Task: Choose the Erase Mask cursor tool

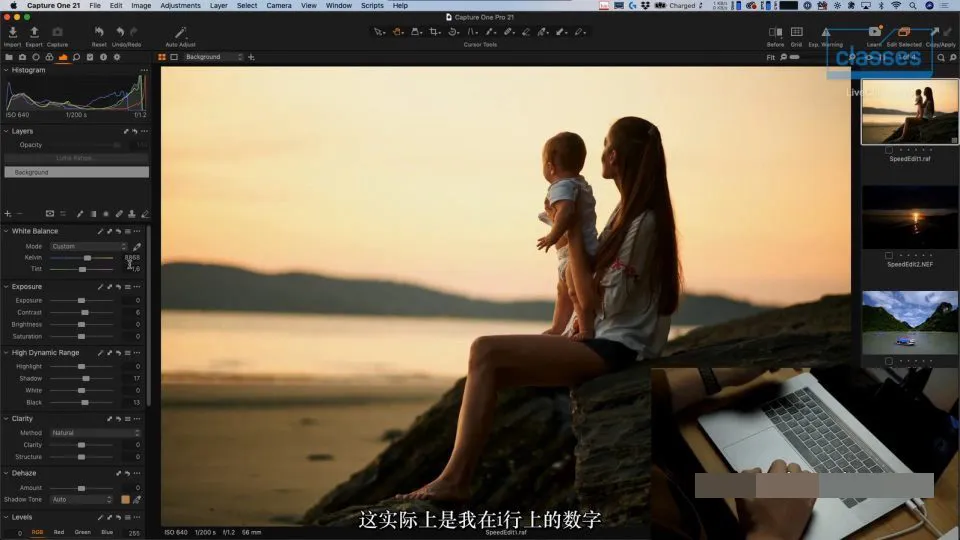Action: (x=526, y=32)
